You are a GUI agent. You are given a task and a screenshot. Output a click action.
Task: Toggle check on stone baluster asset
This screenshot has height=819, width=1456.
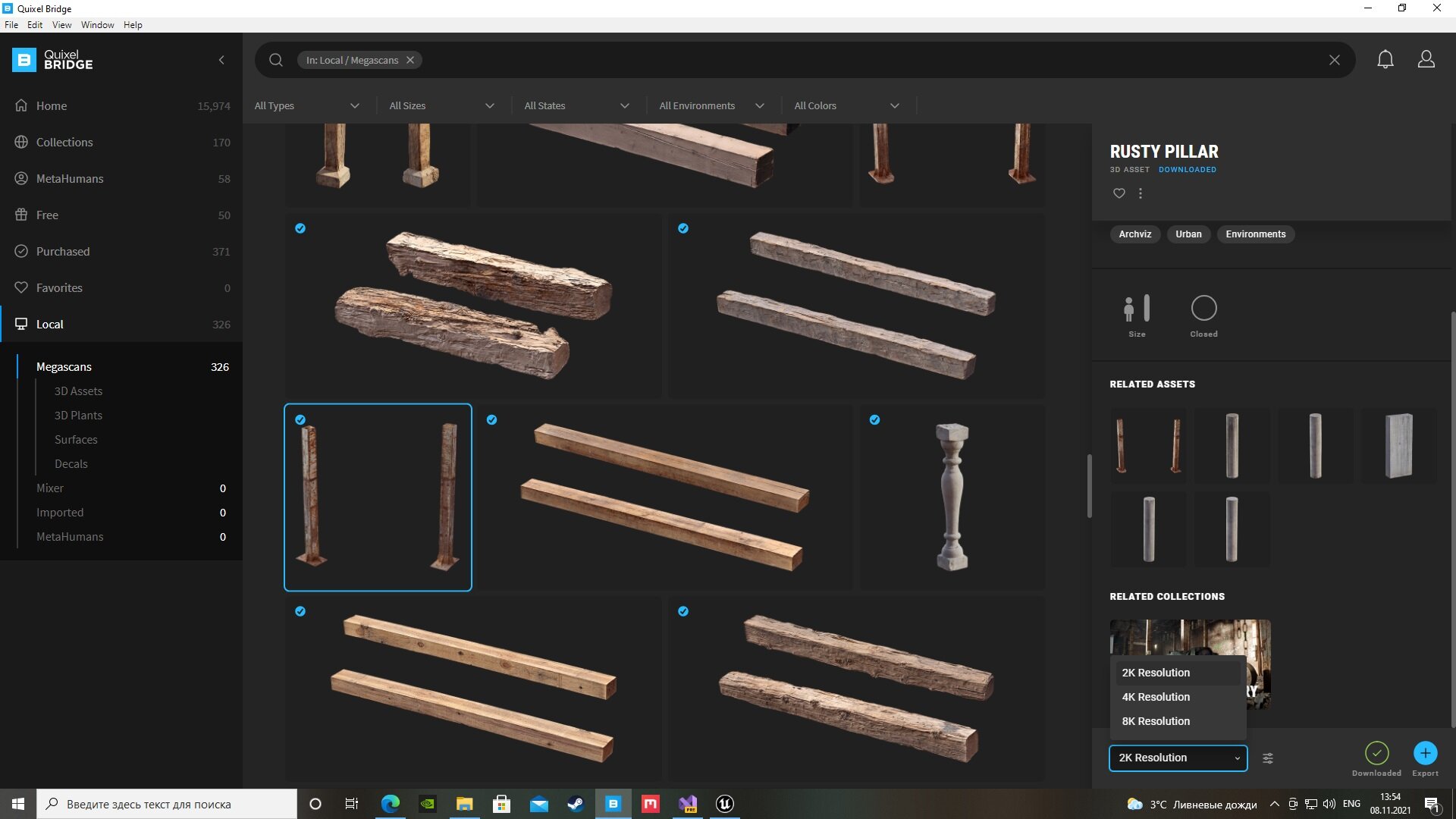pyautogui.click(x=875, y=419)
